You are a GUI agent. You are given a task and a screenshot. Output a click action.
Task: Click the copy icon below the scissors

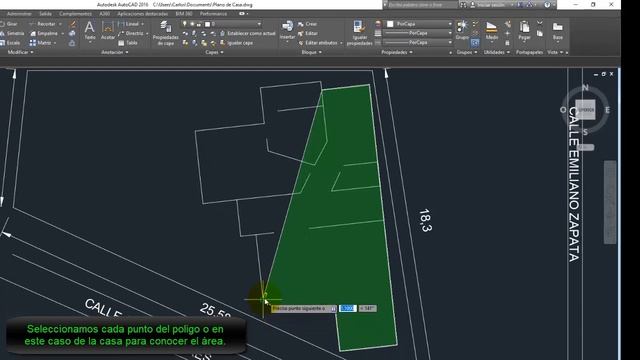pos(540,33)
